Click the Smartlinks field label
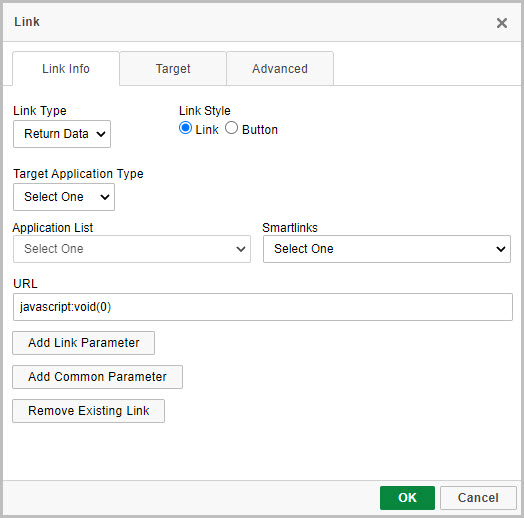Screen dimensions: 524x518 290,228
